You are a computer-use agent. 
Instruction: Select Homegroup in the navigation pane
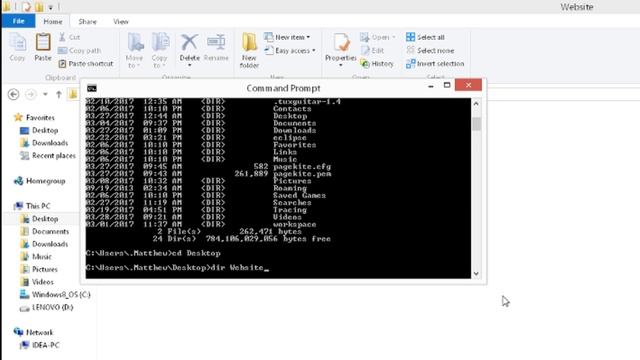[40, 181]
